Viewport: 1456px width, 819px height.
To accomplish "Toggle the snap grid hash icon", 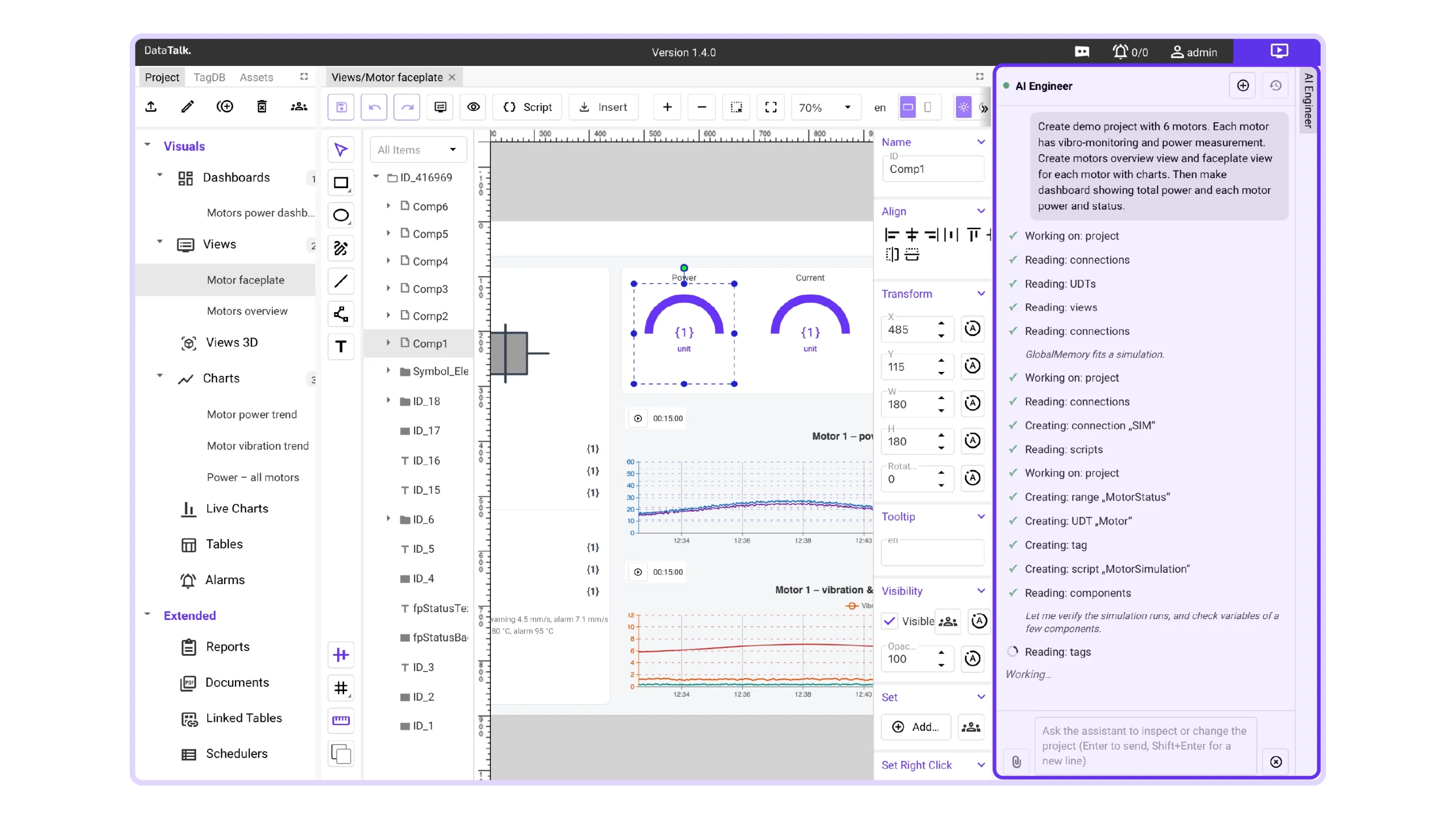I will pyautogui.click(x=341, y=688).
